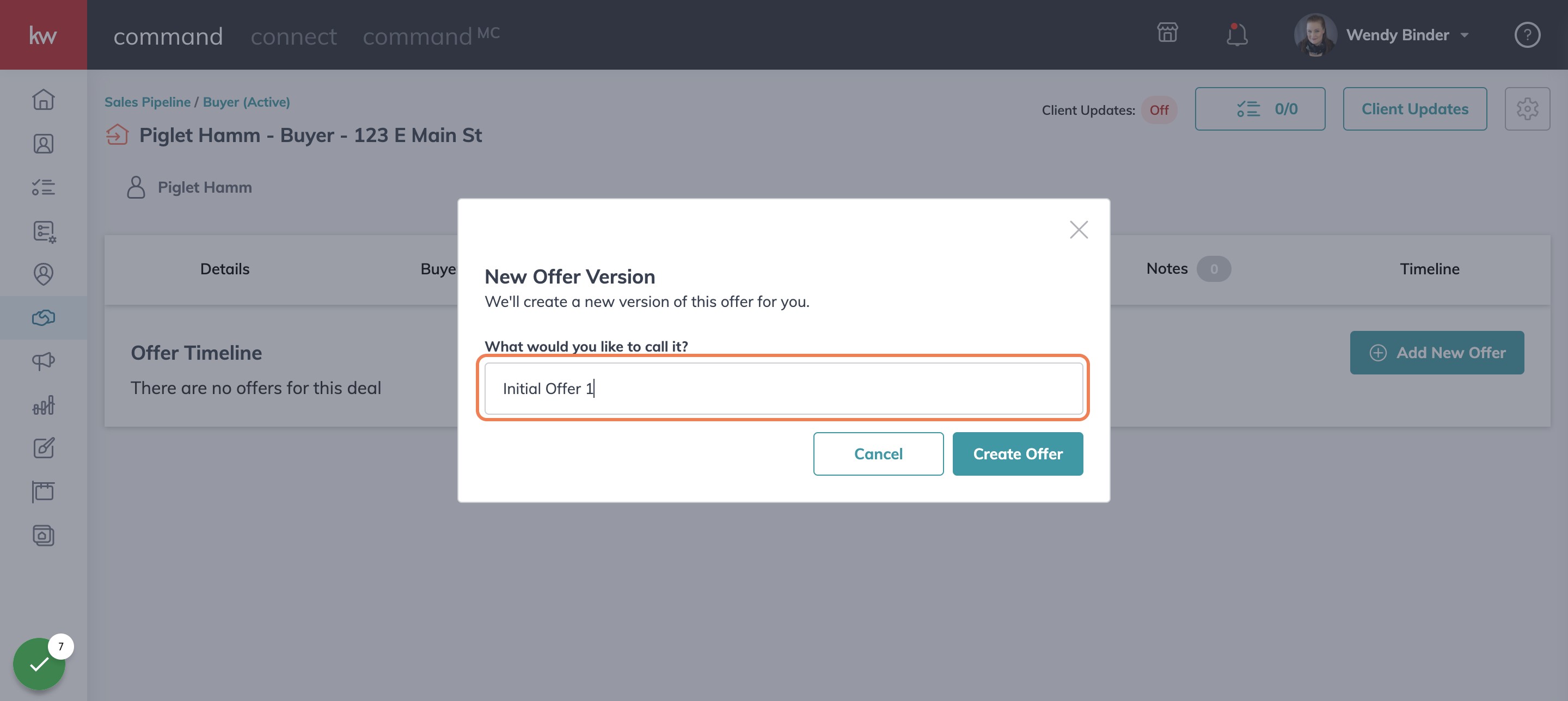Viewport: 1568px width, 701px height.
Task: Click the Cancel button in dialog
Action: 878,454
